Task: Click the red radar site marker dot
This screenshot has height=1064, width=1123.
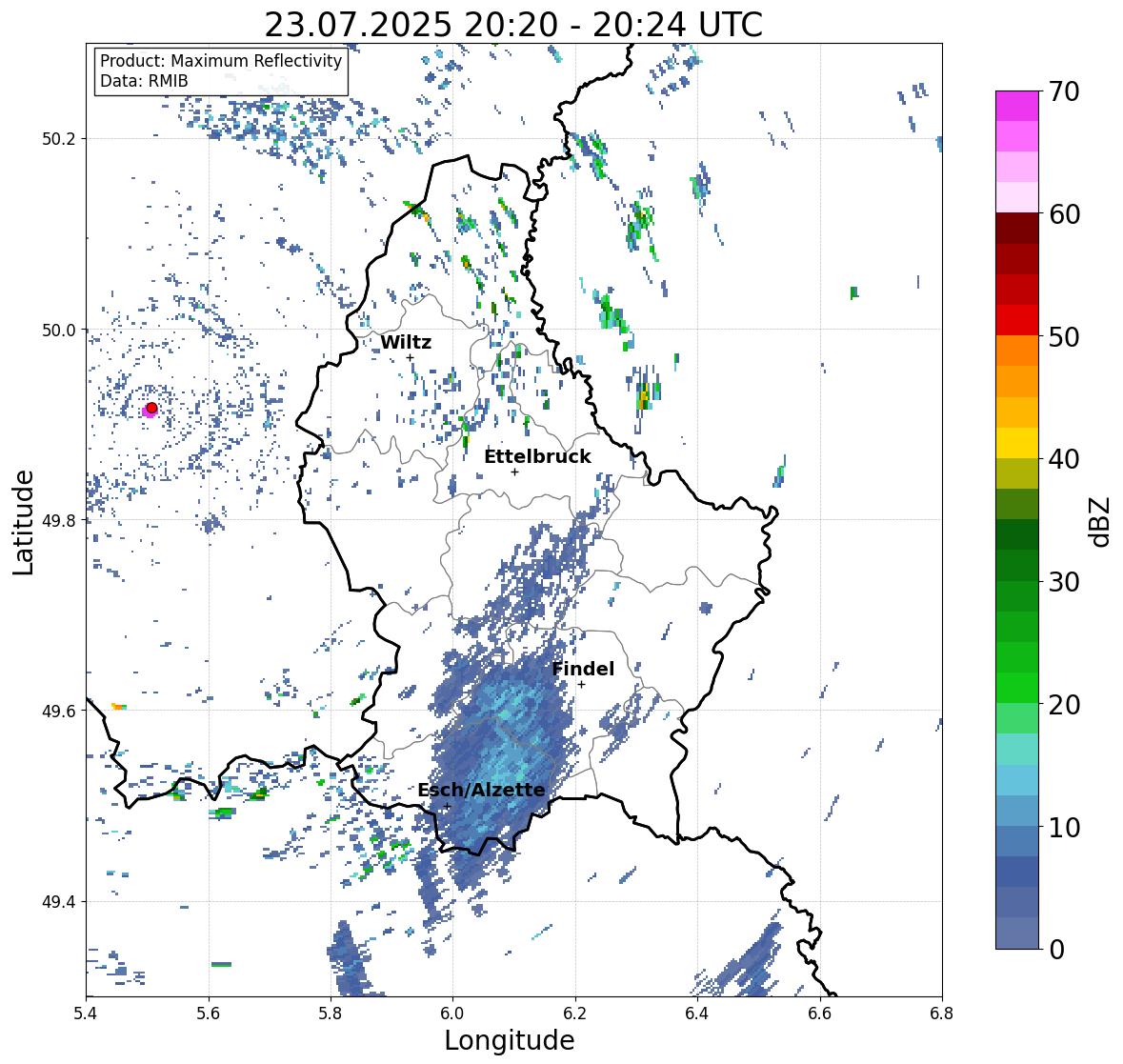Action: pos(151,408)
